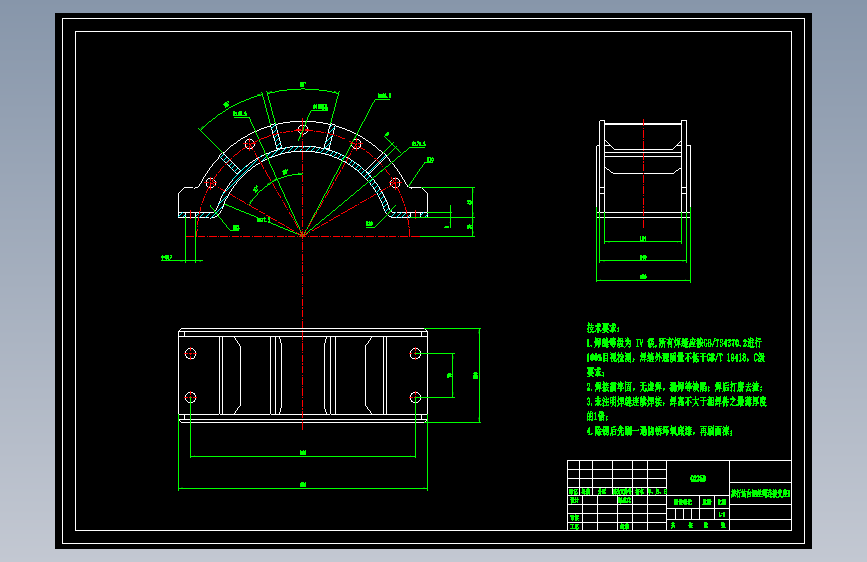
Task: Click the drawing name cell in title block
Action: pos(760,493)
